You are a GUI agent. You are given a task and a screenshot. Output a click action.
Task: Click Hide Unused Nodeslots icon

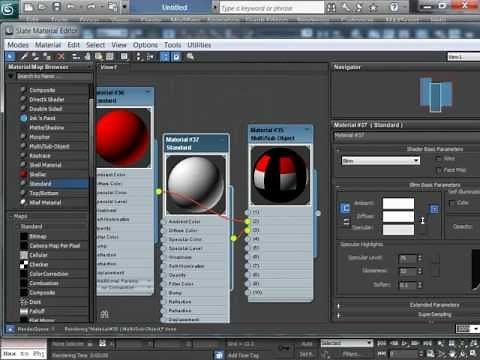(87, 57)
